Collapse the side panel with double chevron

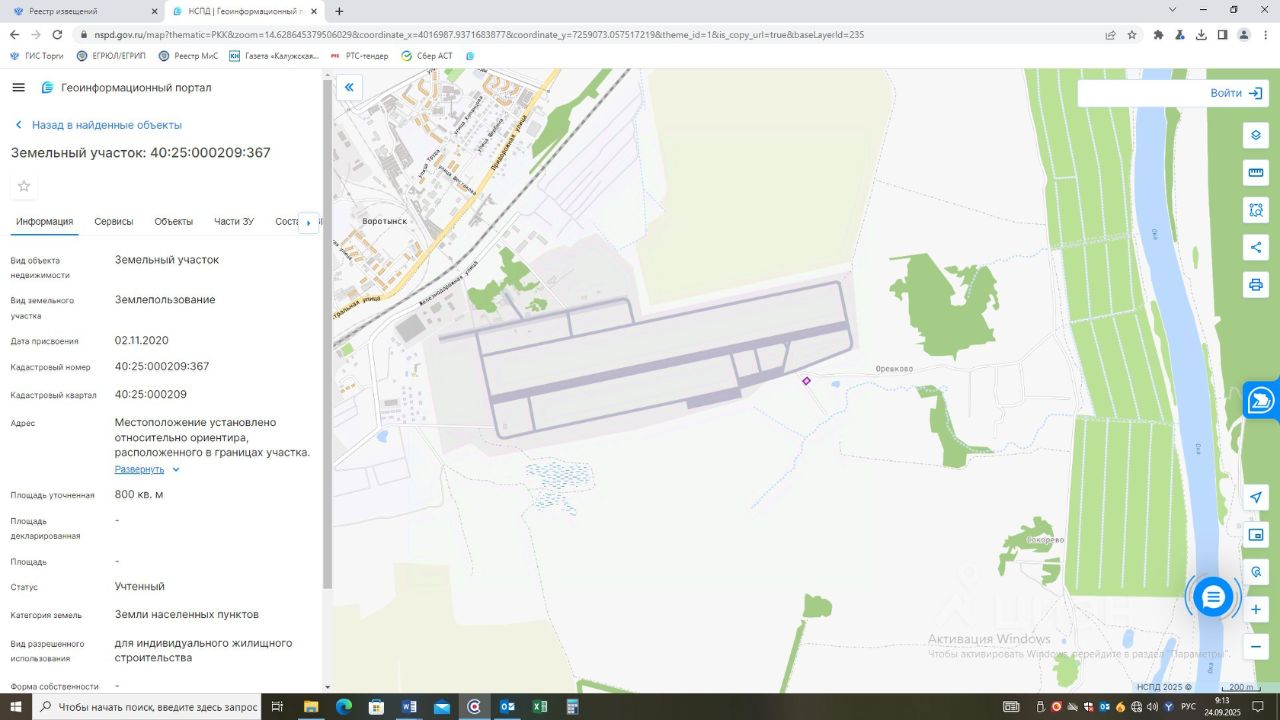coord(349,87)
